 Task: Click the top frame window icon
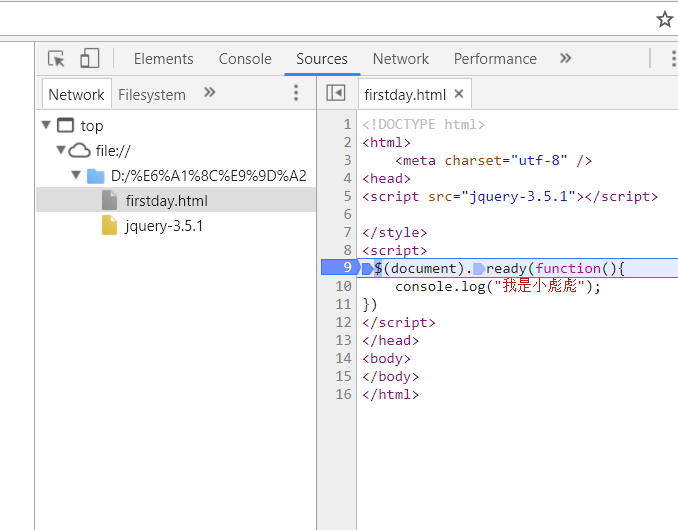pyautogui.click(x=66, y=125)
